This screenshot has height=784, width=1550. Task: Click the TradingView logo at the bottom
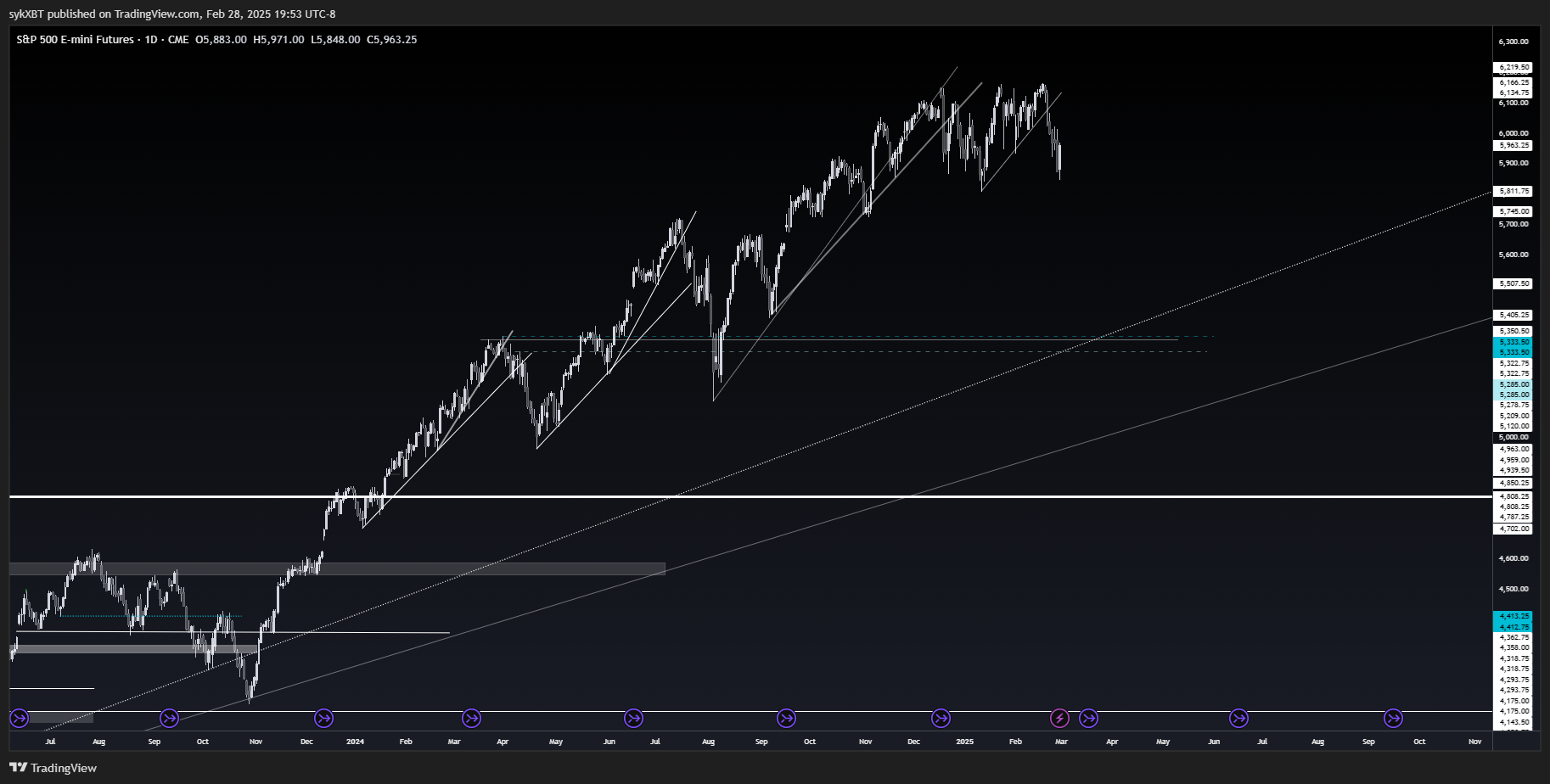coord(53,768)
